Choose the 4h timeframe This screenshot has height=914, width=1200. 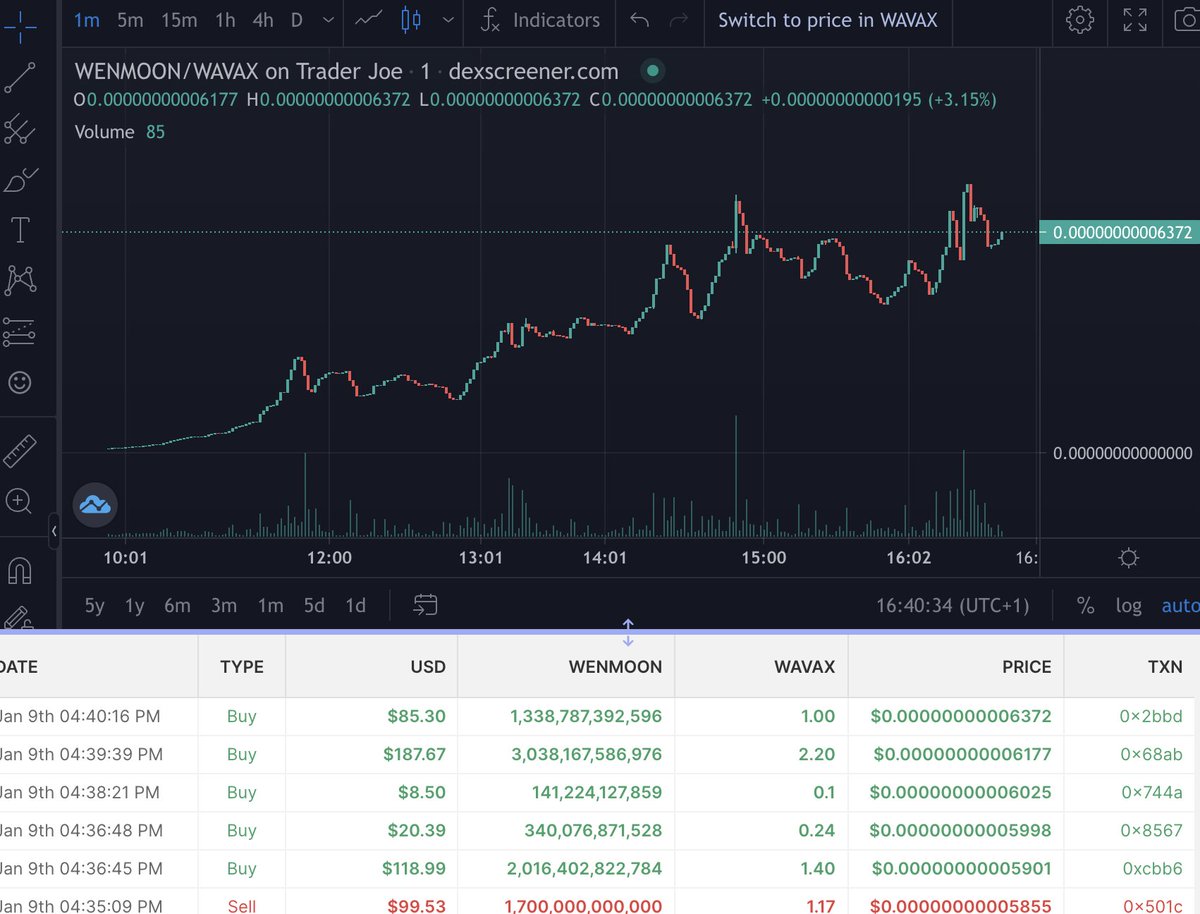pos(263,20)
